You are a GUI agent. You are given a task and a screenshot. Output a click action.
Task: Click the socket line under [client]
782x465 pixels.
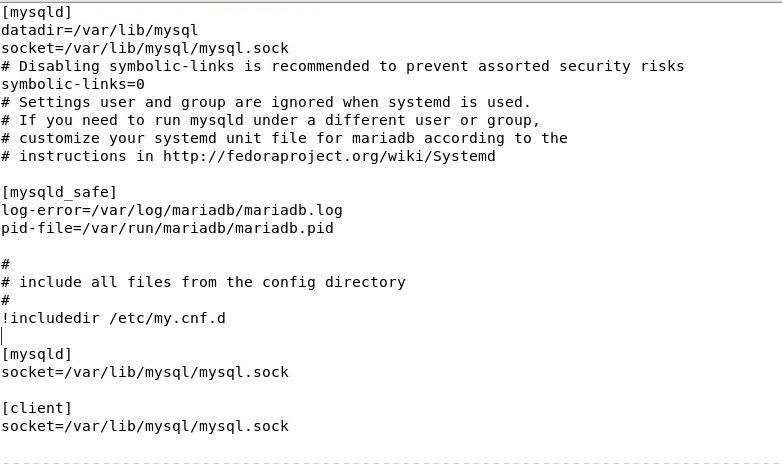tap(145, 426)
